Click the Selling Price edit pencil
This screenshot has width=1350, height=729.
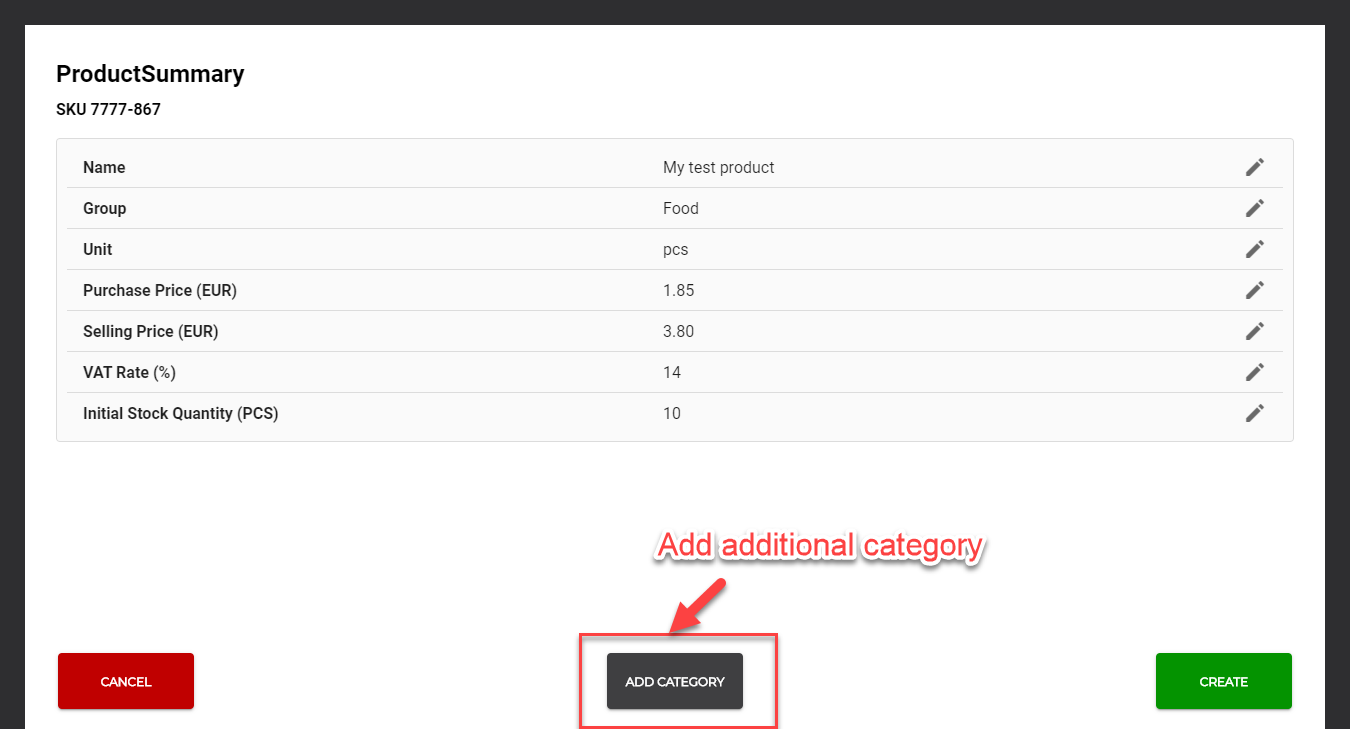click(1254, 331)
